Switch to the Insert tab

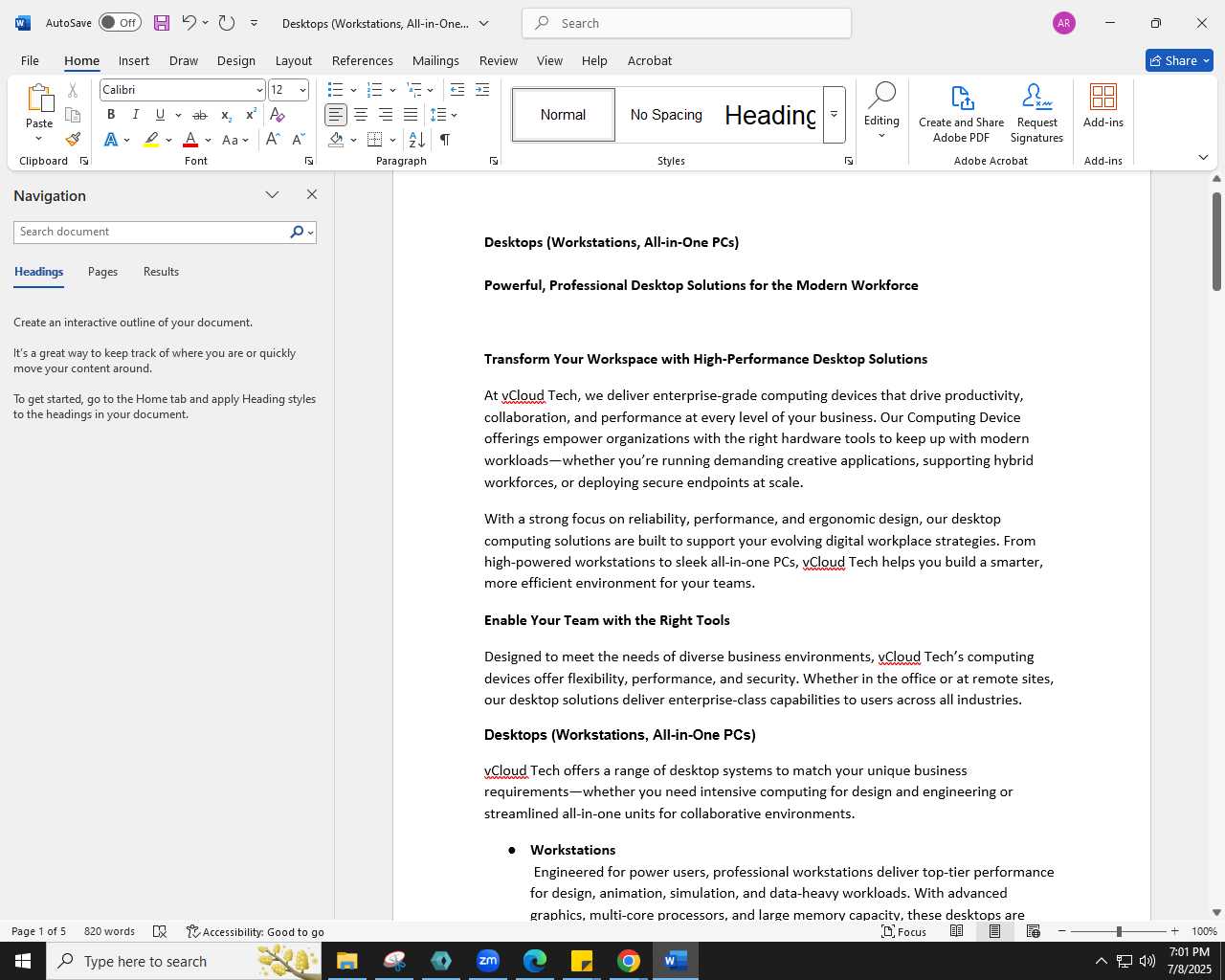(x=134, y=60)
